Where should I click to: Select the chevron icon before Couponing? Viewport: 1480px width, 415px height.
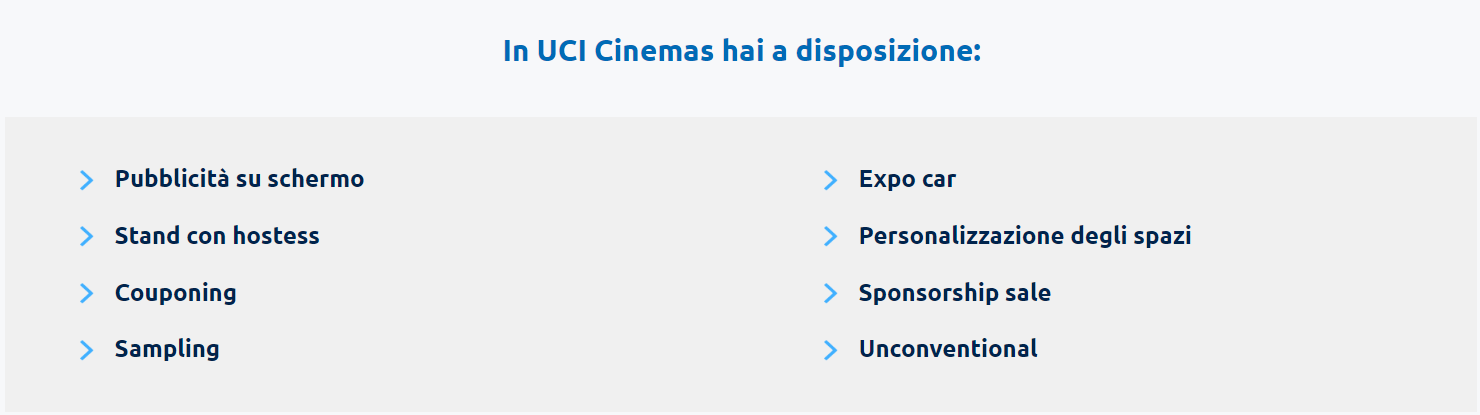coord(86,293)
